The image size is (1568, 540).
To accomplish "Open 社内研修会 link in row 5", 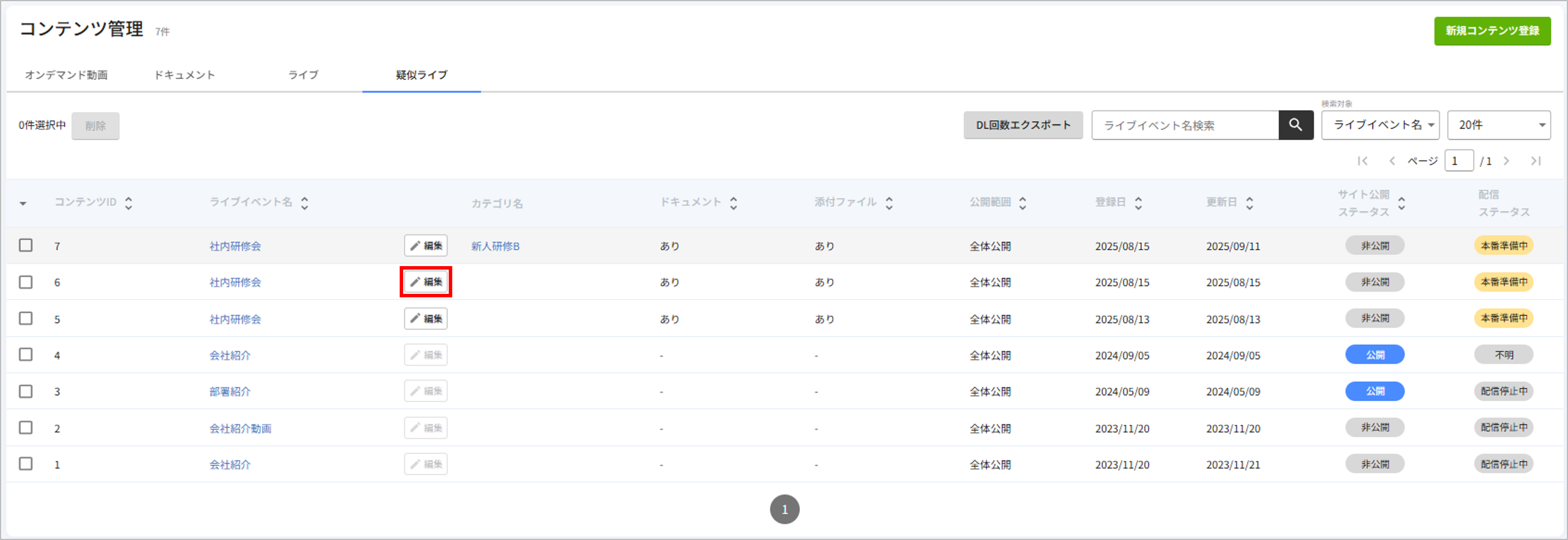I will click(x=235, y=319).
